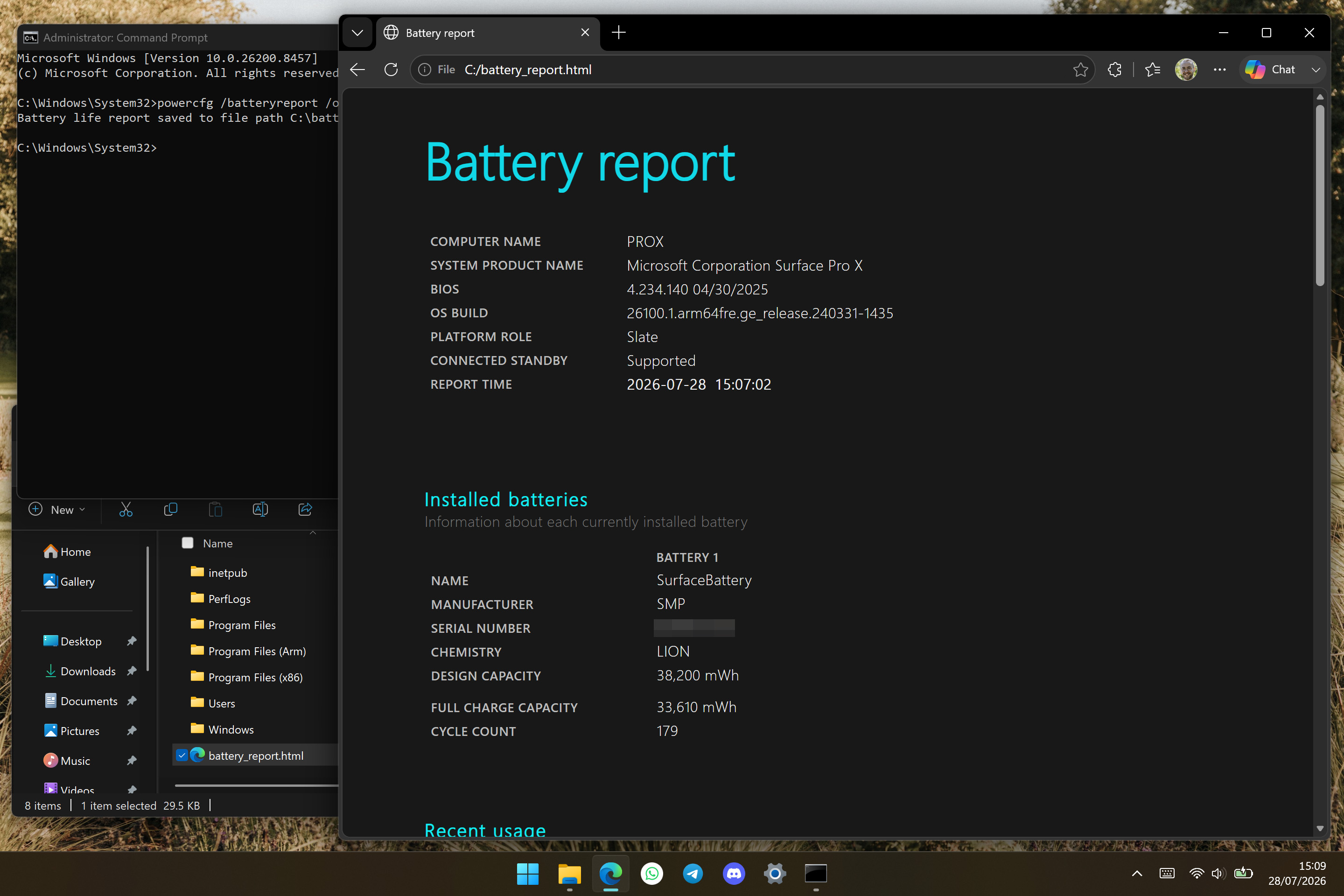This screenshot has height=896, width=1344.
Task: Open the volume tray icon
Action: (x=1218, y=874)
